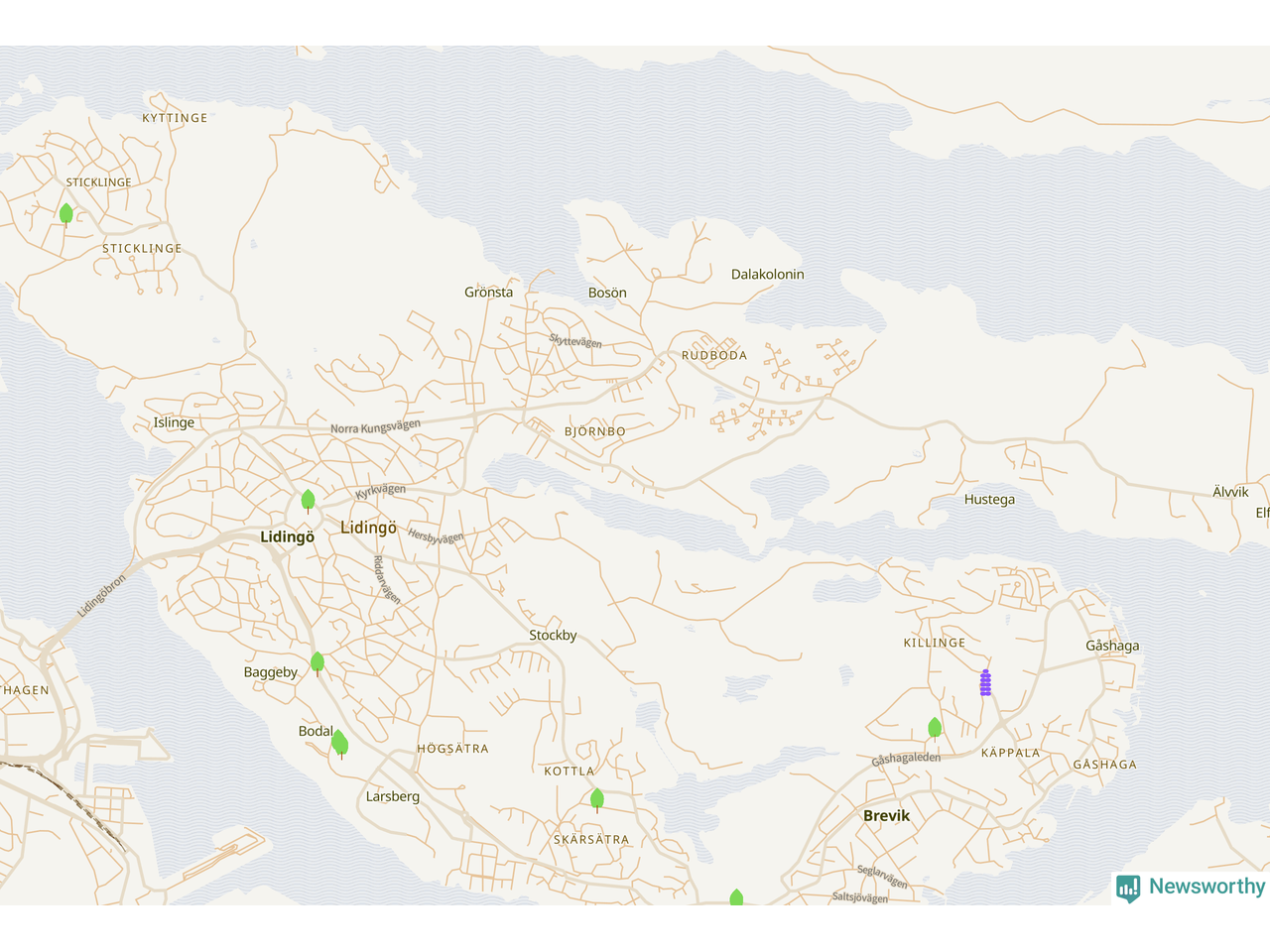Select the Hersbyvägen street label
The width and height of the screenshot is (1270, 952).
click(x=436, y=536)
